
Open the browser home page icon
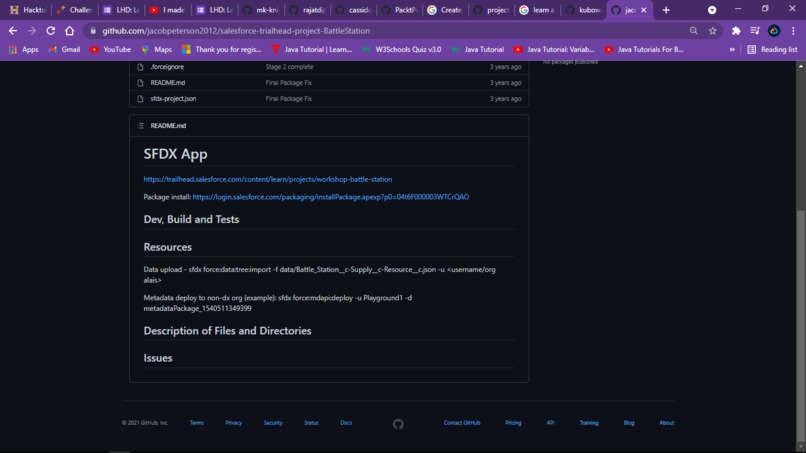point(69,31)
